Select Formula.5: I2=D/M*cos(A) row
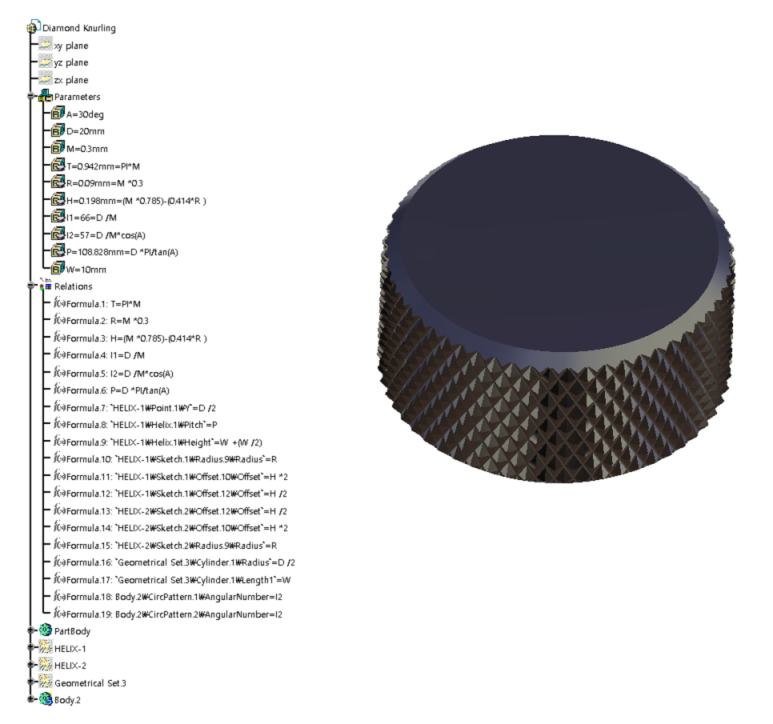 coord(113,374)
